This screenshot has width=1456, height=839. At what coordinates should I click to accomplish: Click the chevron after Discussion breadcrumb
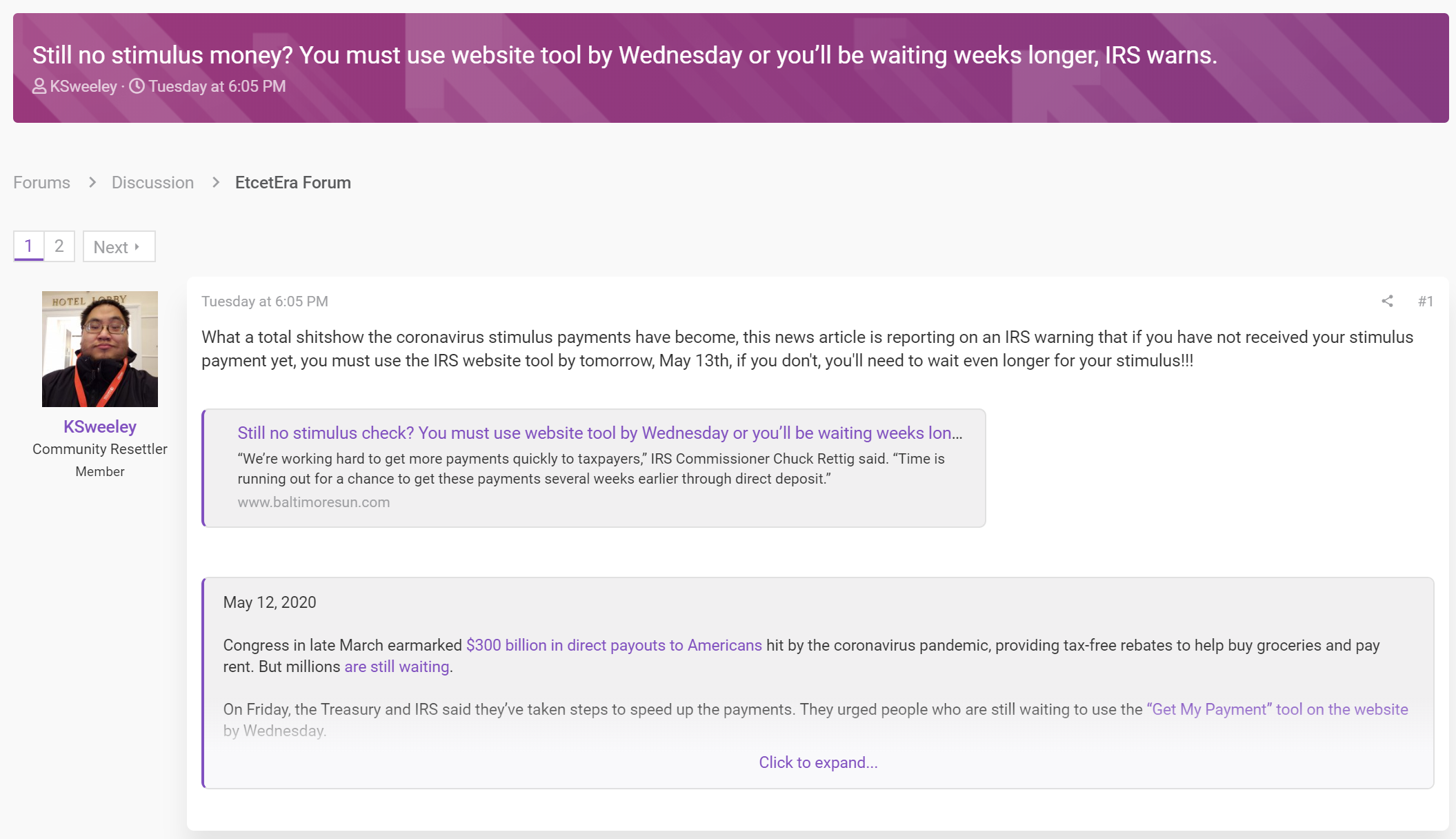click(x=216, y=182)
